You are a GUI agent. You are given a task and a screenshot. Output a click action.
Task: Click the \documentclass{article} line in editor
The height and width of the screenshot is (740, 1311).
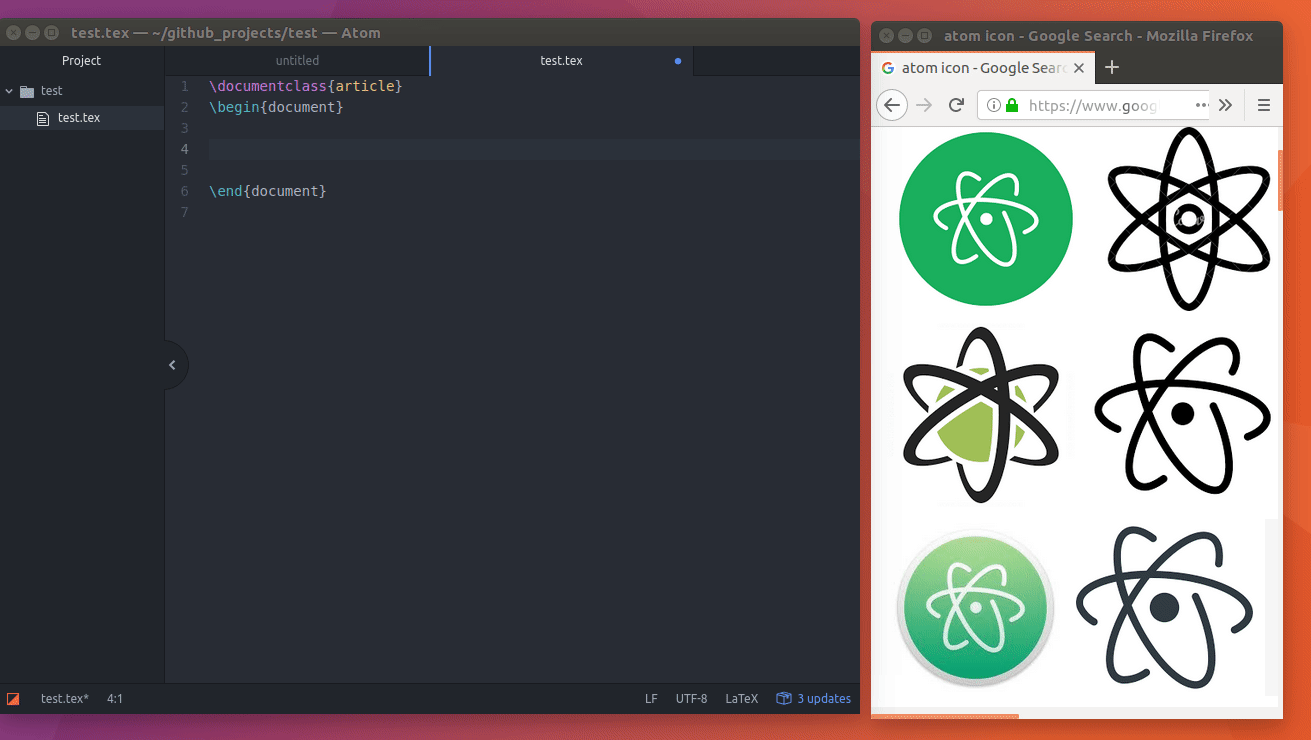click(x=306, y=86)
